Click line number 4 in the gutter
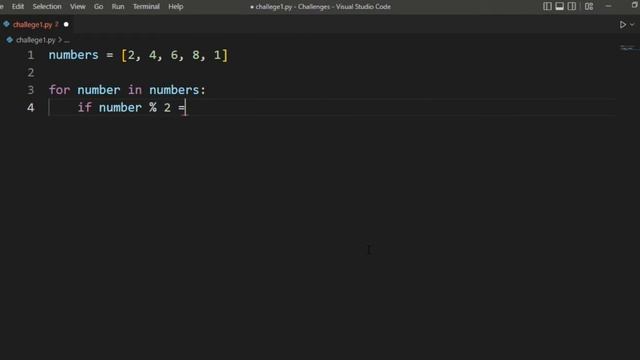This screenshot has width=640, height=360. pos(31,107)
